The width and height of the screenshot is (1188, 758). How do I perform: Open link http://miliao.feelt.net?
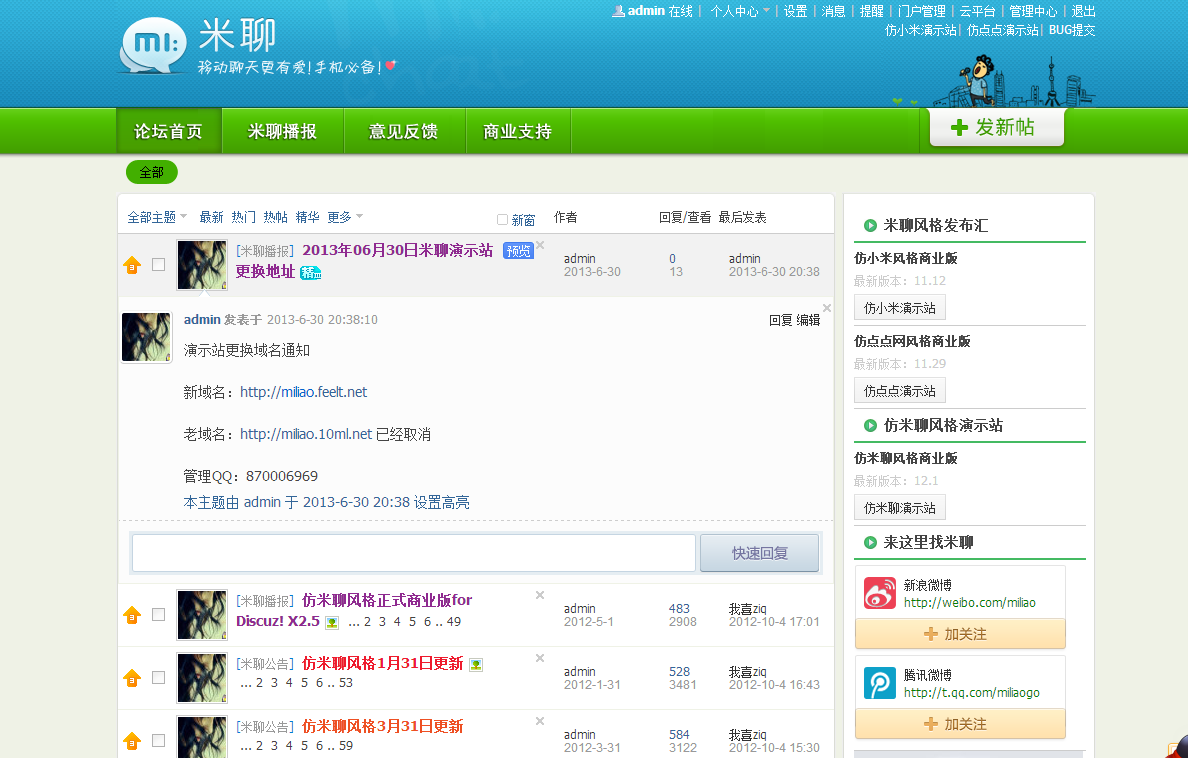point(303,392)
